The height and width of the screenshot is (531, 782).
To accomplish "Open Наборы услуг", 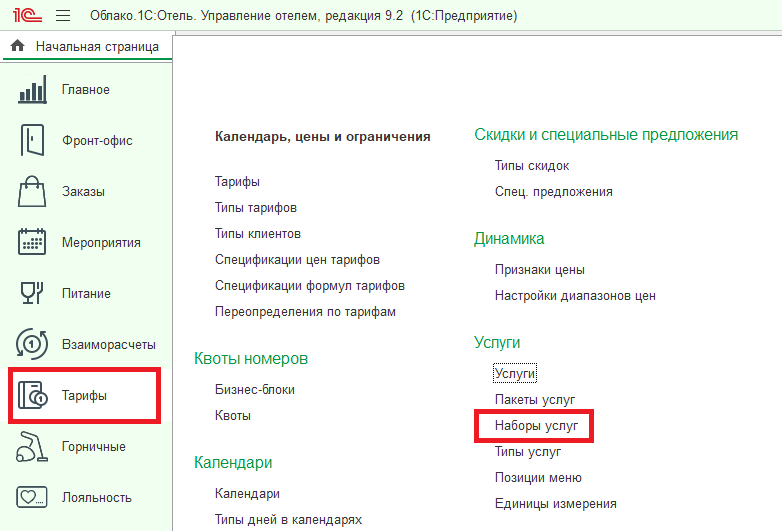I will point(536,425).
